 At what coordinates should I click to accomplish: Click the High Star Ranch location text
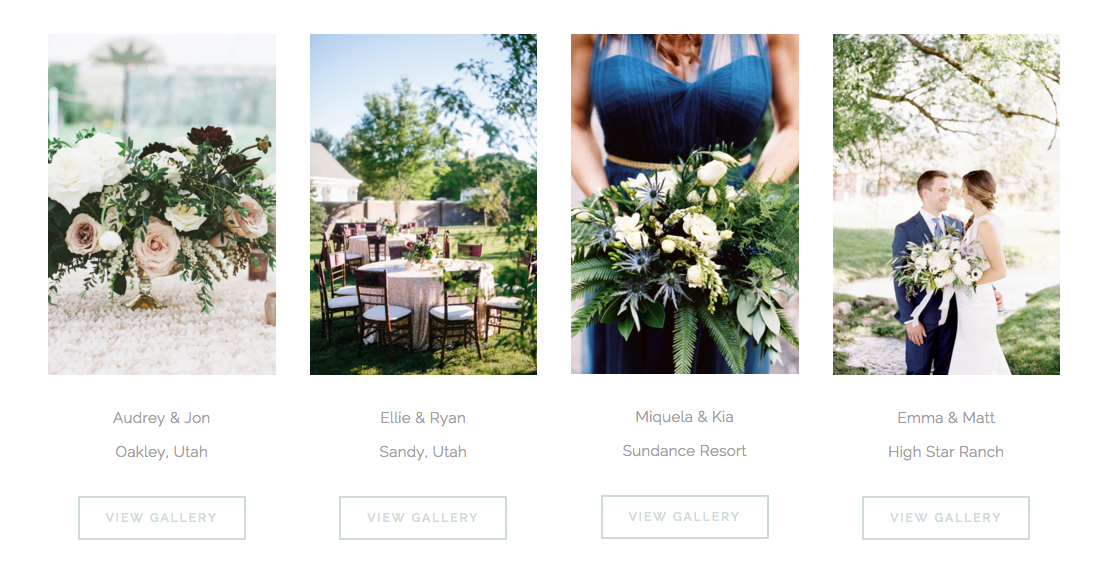point(946,452)
